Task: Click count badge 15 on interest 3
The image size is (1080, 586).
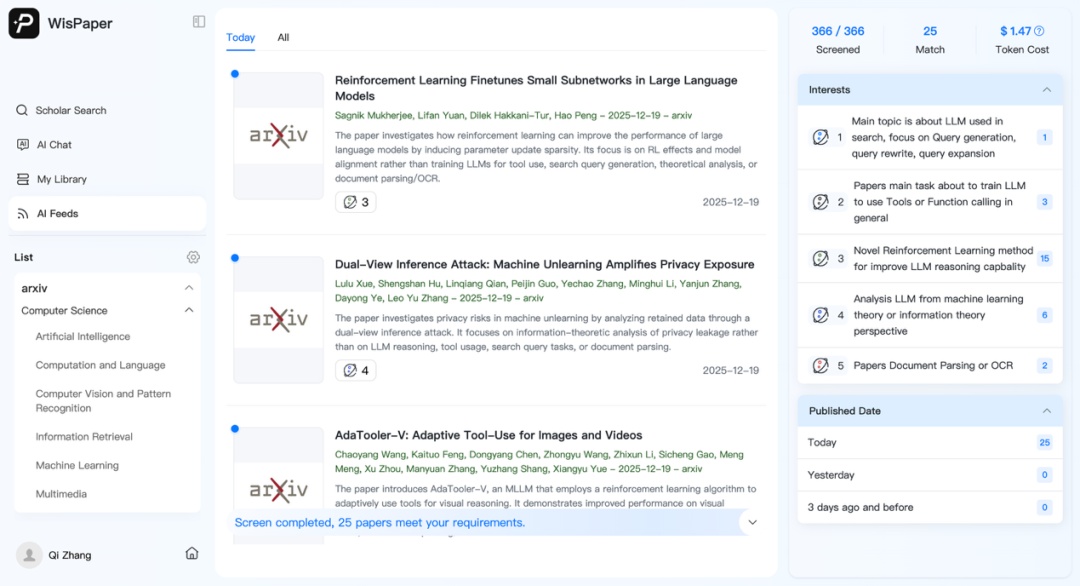Action: (1044, 258)
